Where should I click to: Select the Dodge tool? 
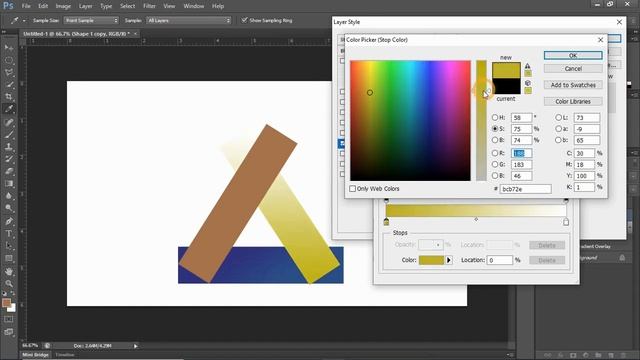pos(9,208)
